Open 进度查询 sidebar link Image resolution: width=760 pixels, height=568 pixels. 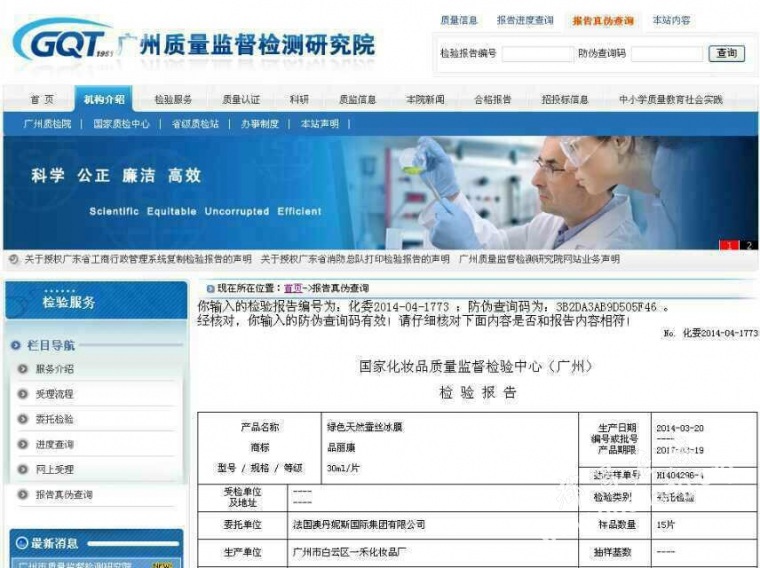pyautogui.click(x=54, y=444)
